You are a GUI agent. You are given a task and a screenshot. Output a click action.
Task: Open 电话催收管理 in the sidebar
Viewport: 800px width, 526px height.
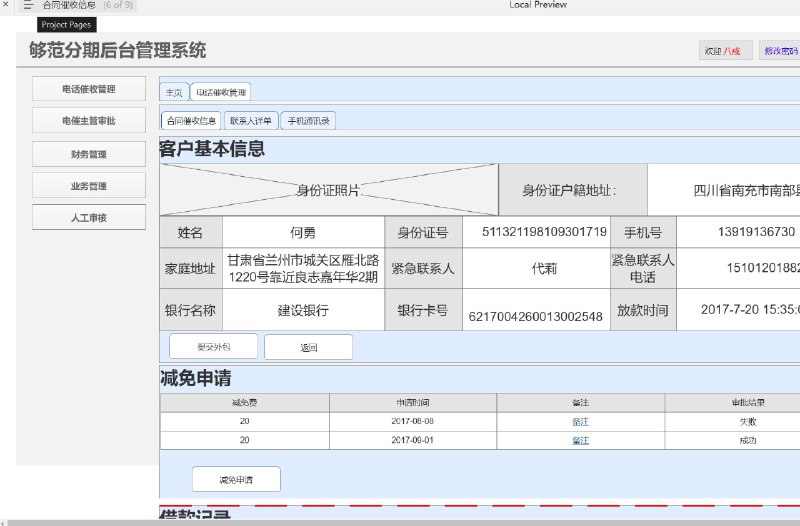click(x=89, y=89)
